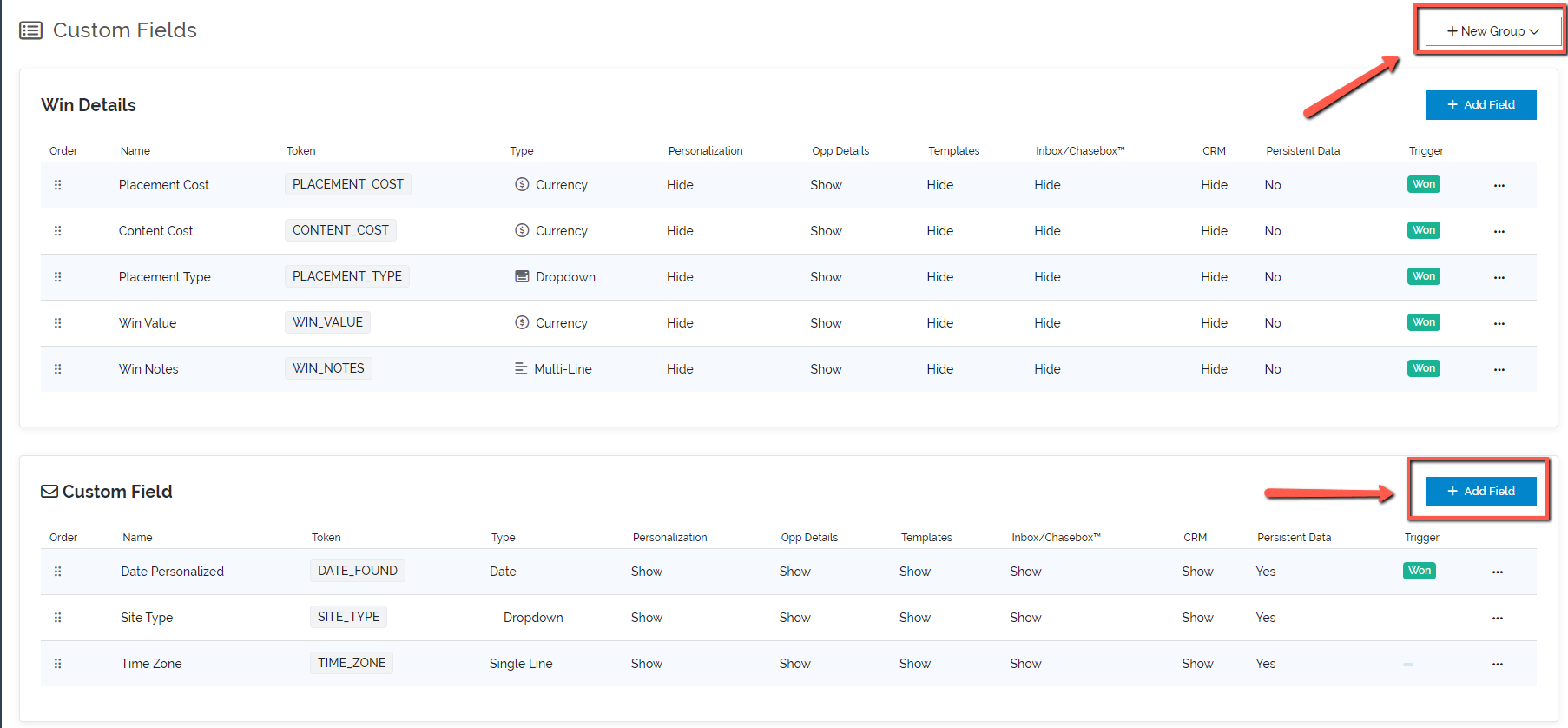Click CRM Hide value in Content Cost row
1568x728 pixels.
pos(1214,231)
